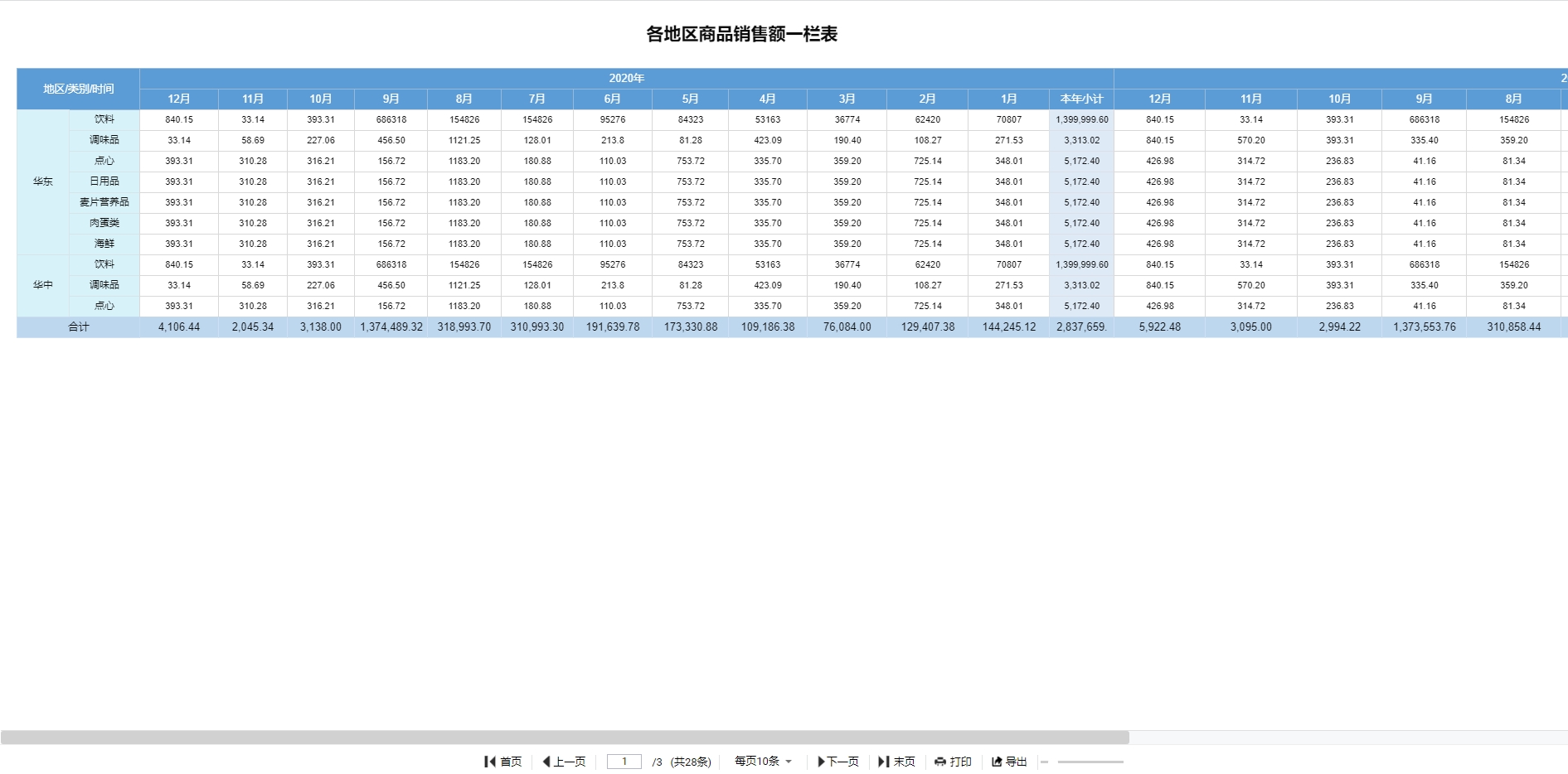Click the 2,837,659. subtotal in 合计 row

point(1082,327)
